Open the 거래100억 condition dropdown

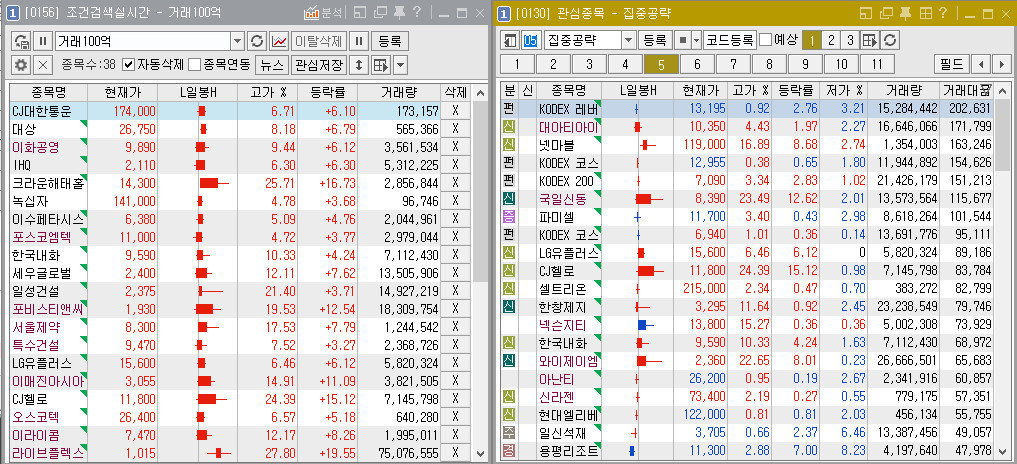[x=238, y=41]
